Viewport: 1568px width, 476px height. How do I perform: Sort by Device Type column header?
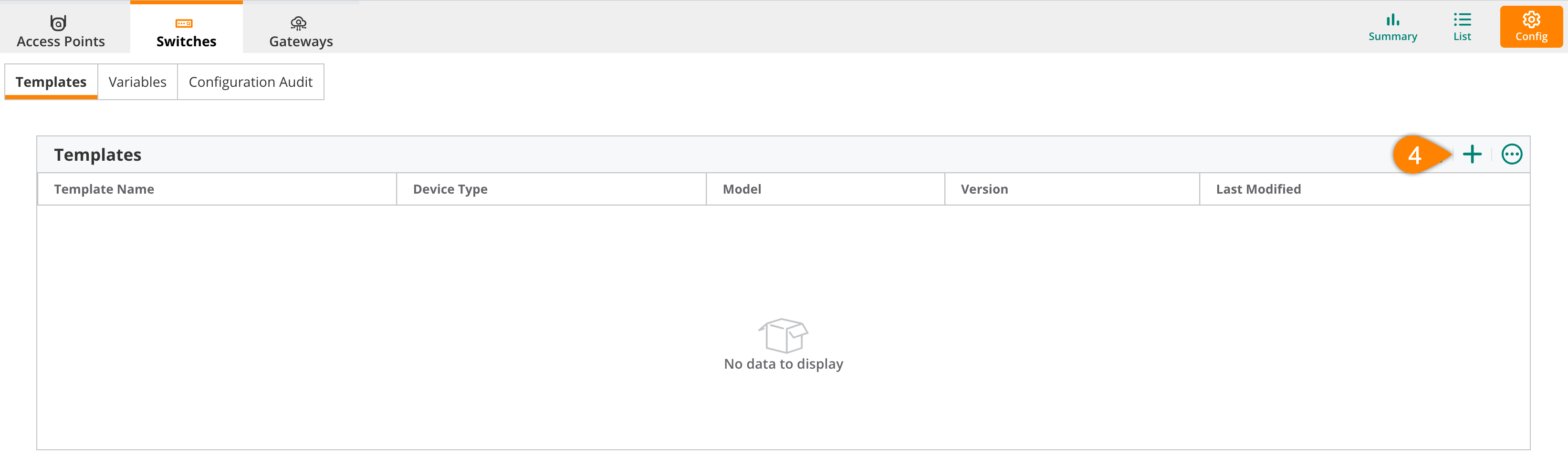click(x=551, y=189)
